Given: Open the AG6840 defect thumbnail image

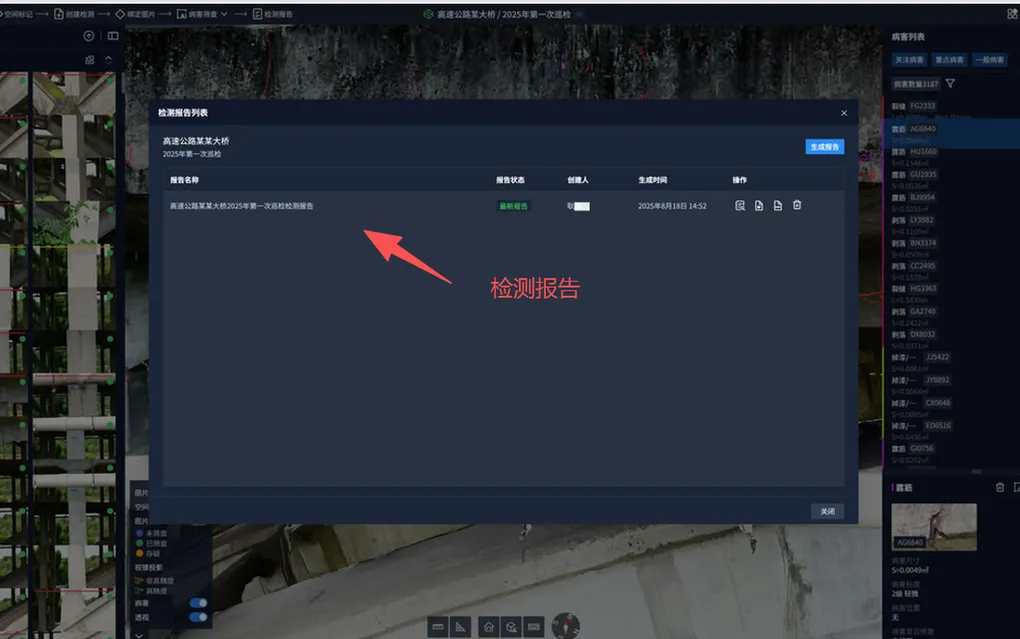Looking at the screenshot, I should (x=933, y=526).
